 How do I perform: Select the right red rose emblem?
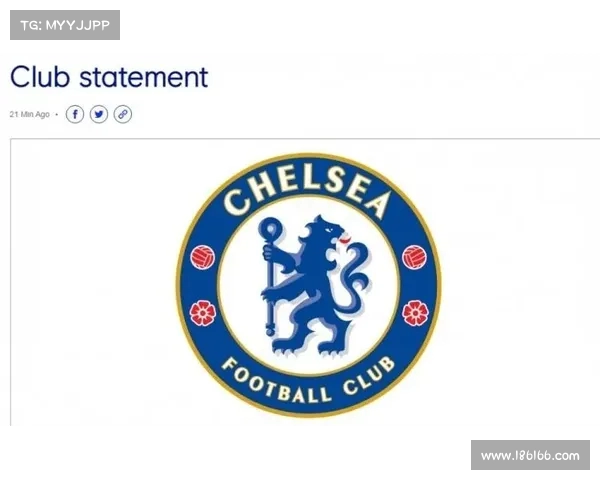[x=416, y=313]
